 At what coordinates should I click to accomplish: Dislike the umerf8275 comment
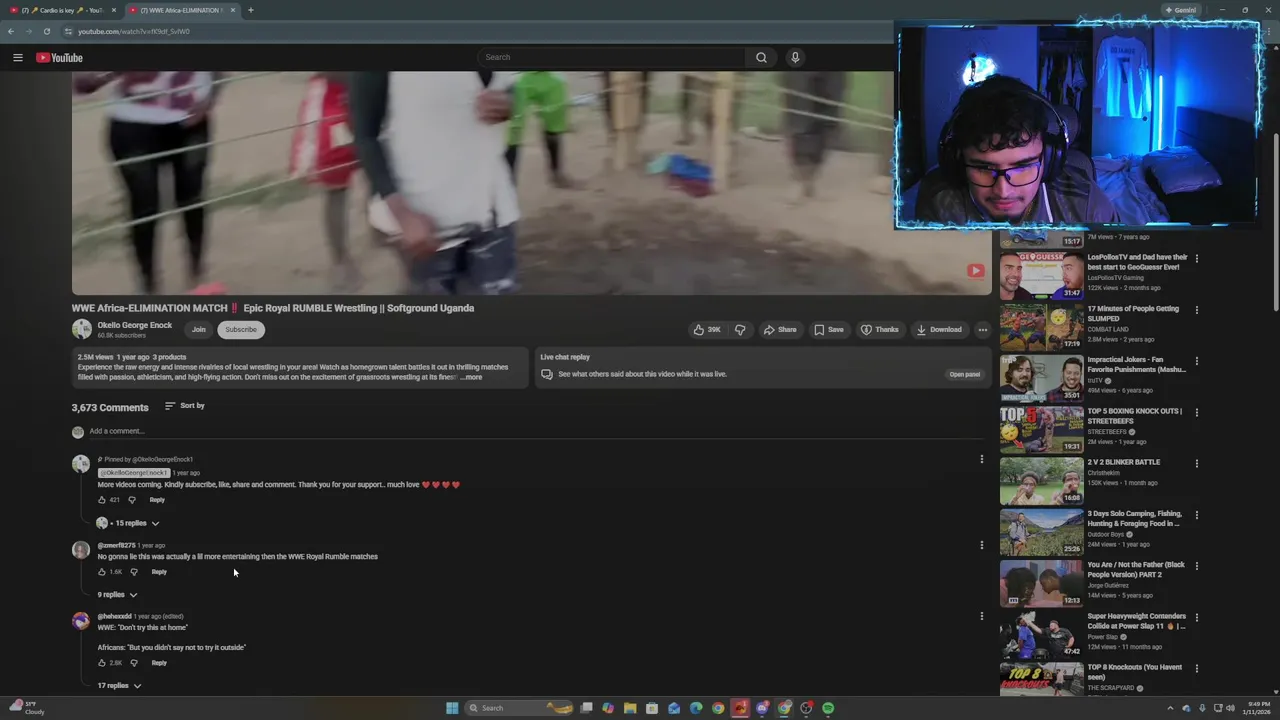coord(134,572)
